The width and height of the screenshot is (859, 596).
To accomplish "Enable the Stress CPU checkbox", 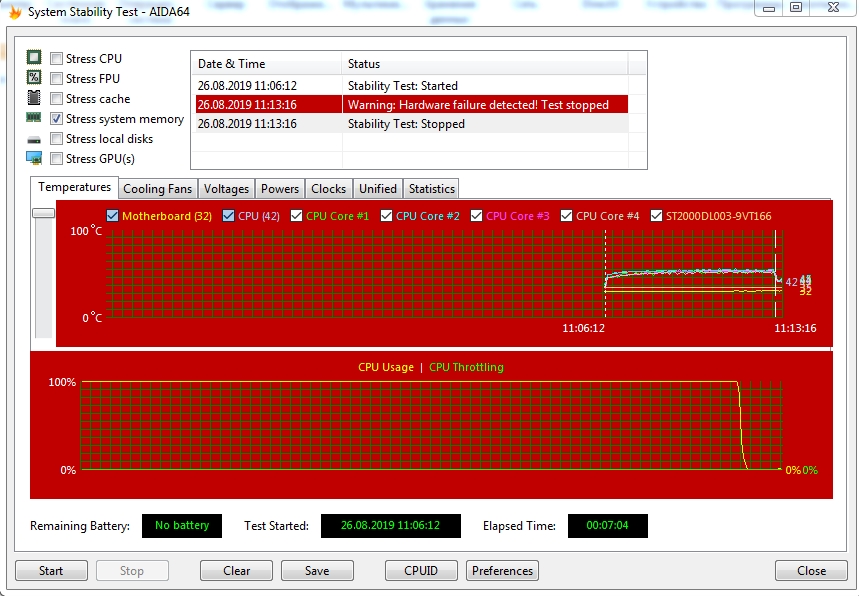I will [56, 59].
